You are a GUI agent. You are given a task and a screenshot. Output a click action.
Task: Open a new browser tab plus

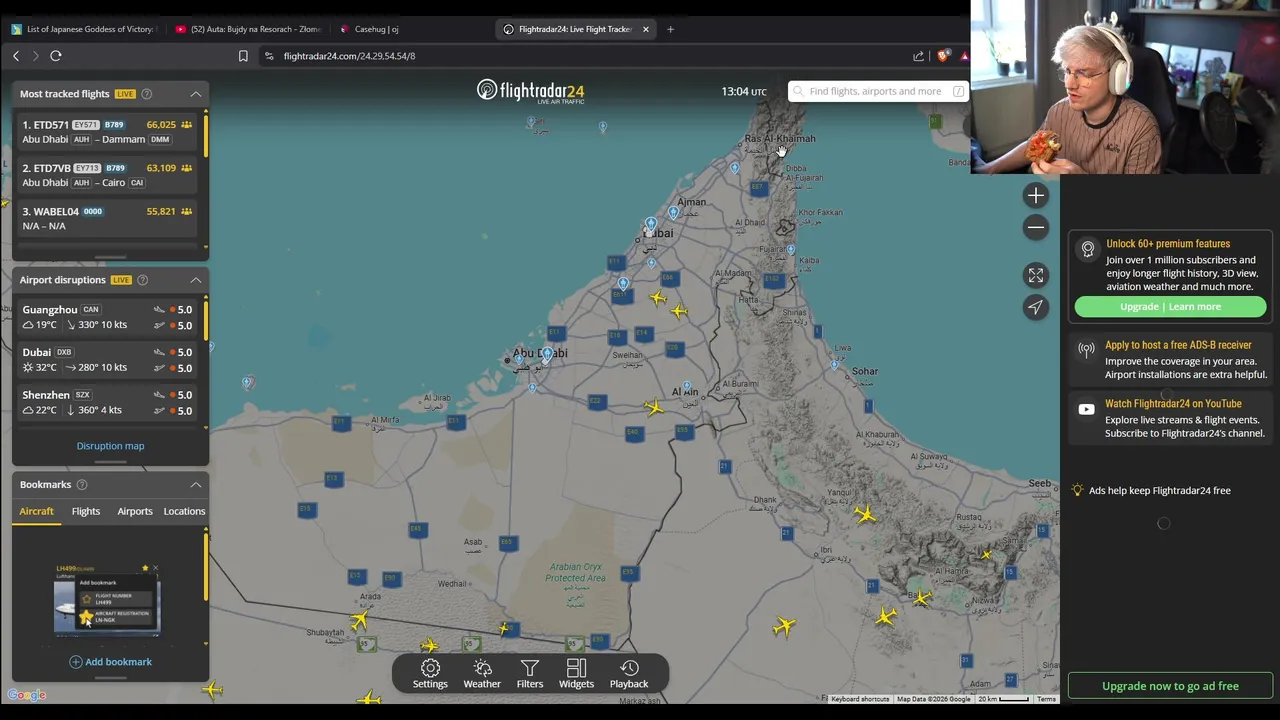670,29
